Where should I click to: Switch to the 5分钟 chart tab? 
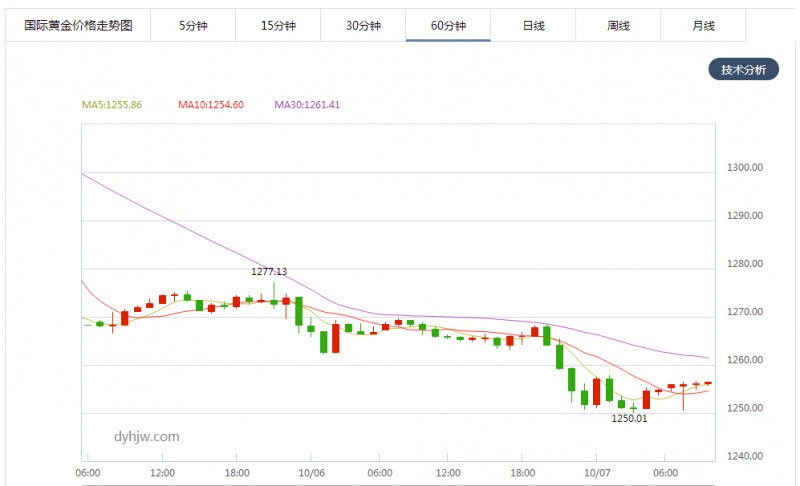pyautogui.click(x=193, y=25)
